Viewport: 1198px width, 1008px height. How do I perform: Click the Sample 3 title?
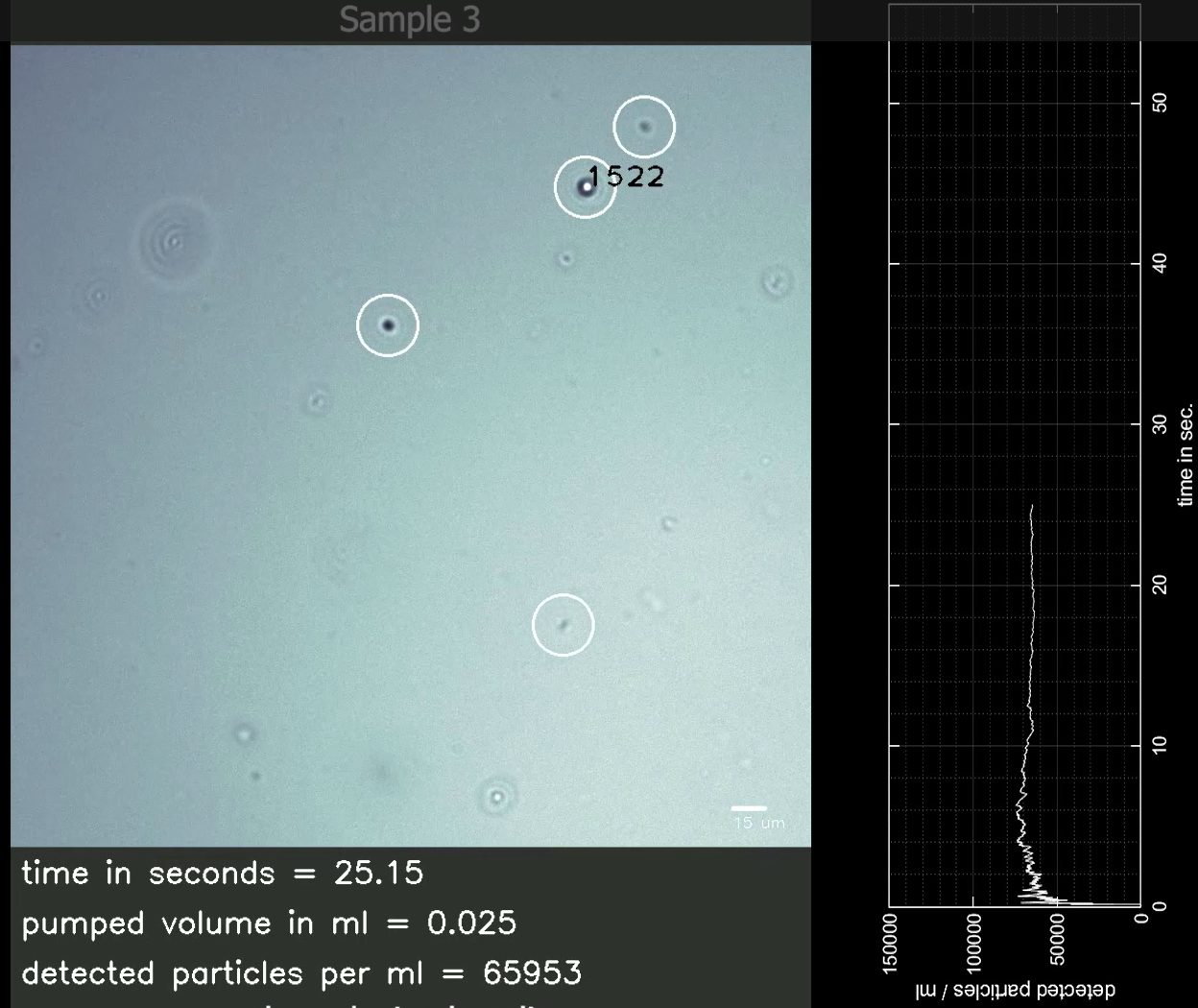click(x=410, y=20)
